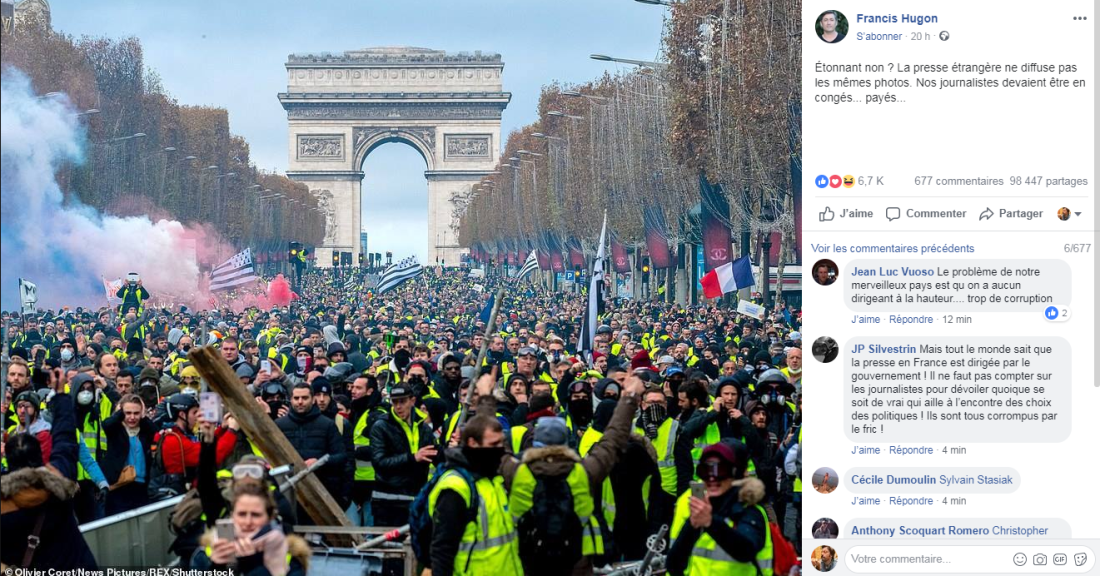The height and width of the screenshot is (576, 1100).
Task: Click the Commenter speech bubble button
Action: [925, 214]
